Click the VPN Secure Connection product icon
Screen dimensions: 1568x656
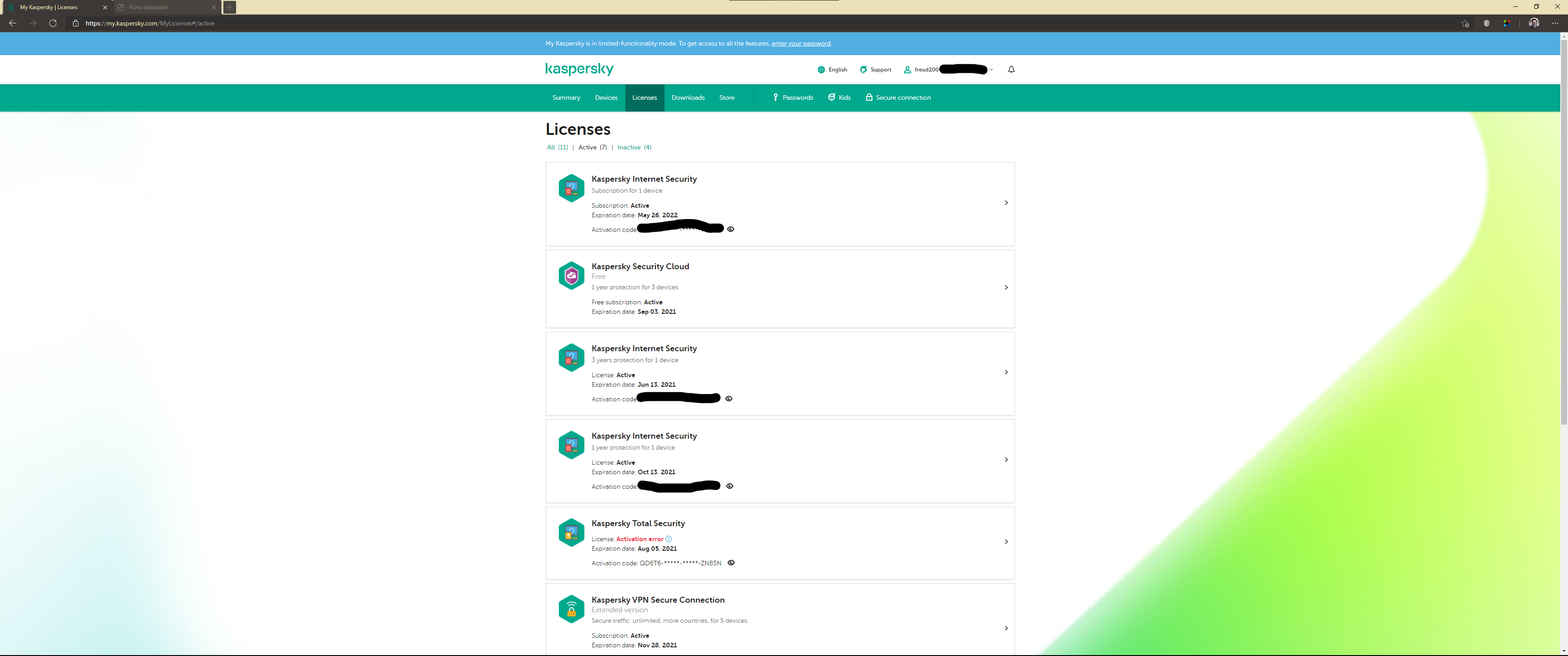pos(571,609)
